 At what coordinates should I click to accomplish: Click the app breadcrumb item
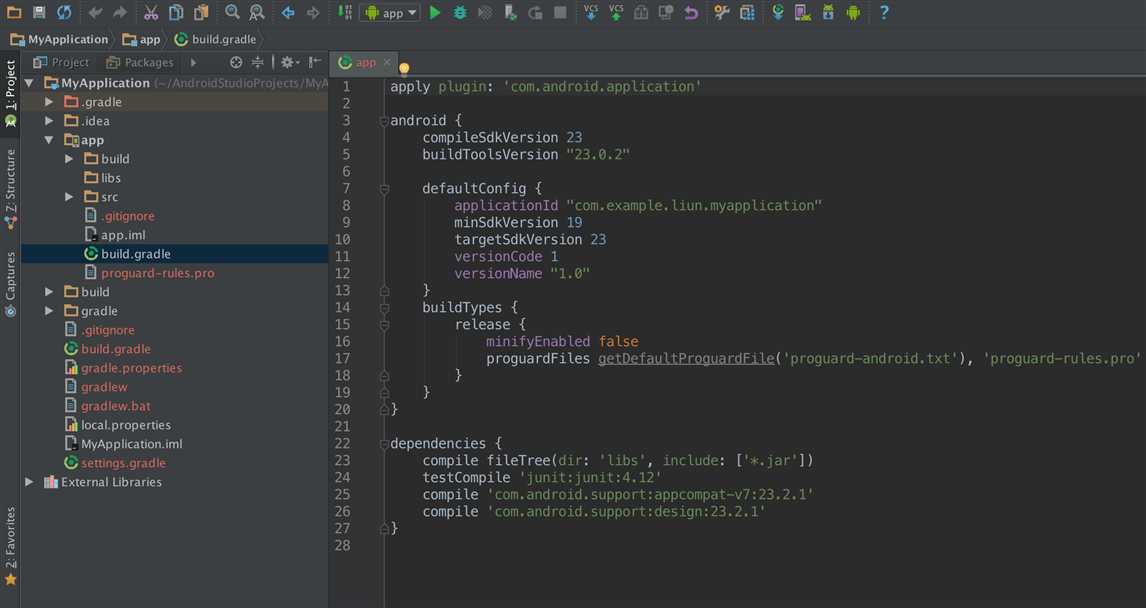pos(142,39)
